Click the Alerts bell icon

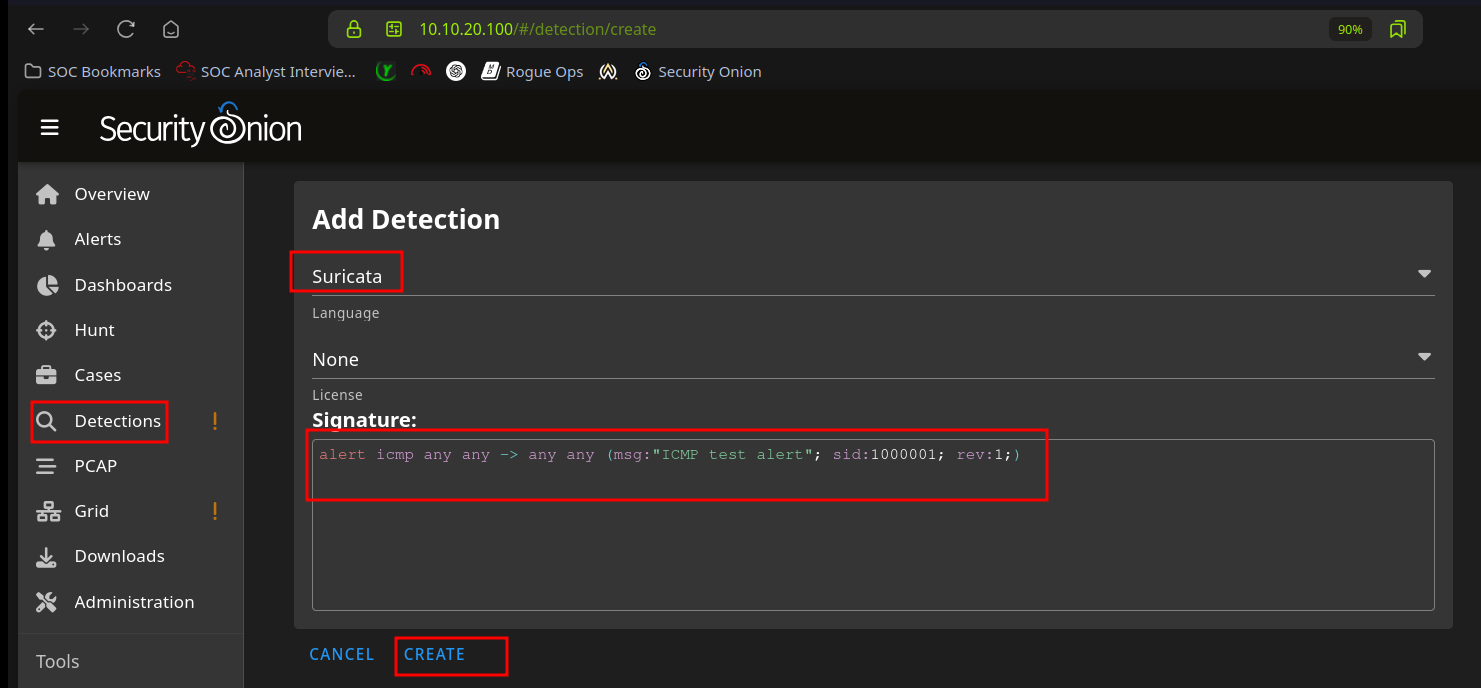coord(47,240)
